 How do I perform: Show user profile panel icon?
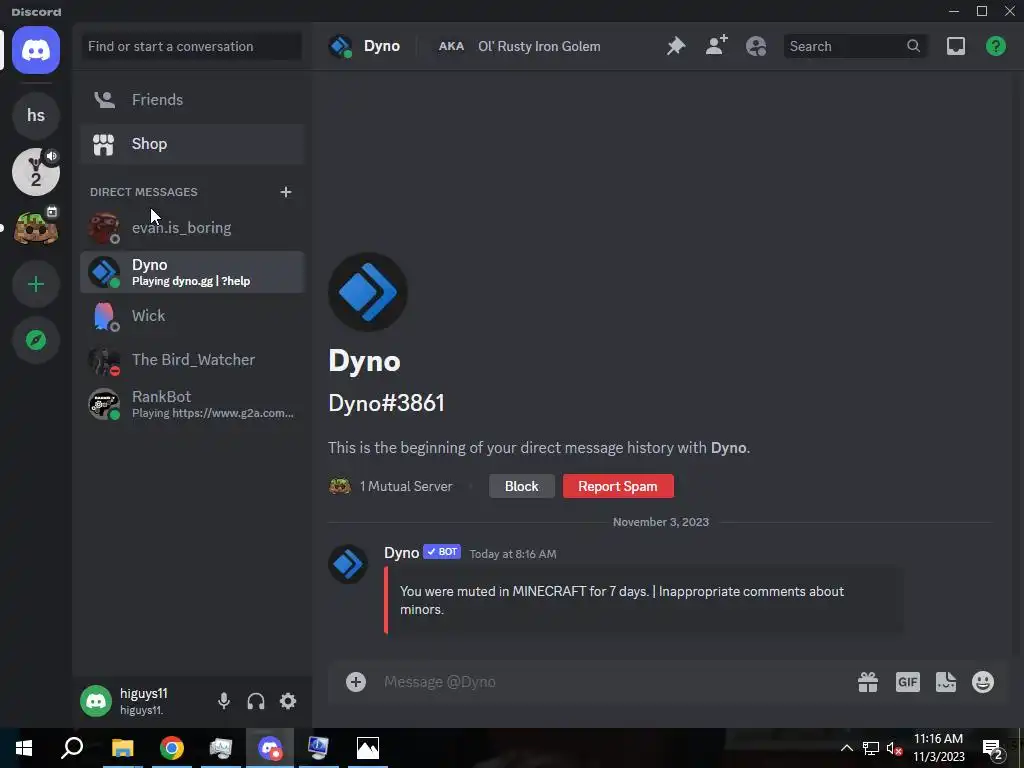[x=756, y=46]
